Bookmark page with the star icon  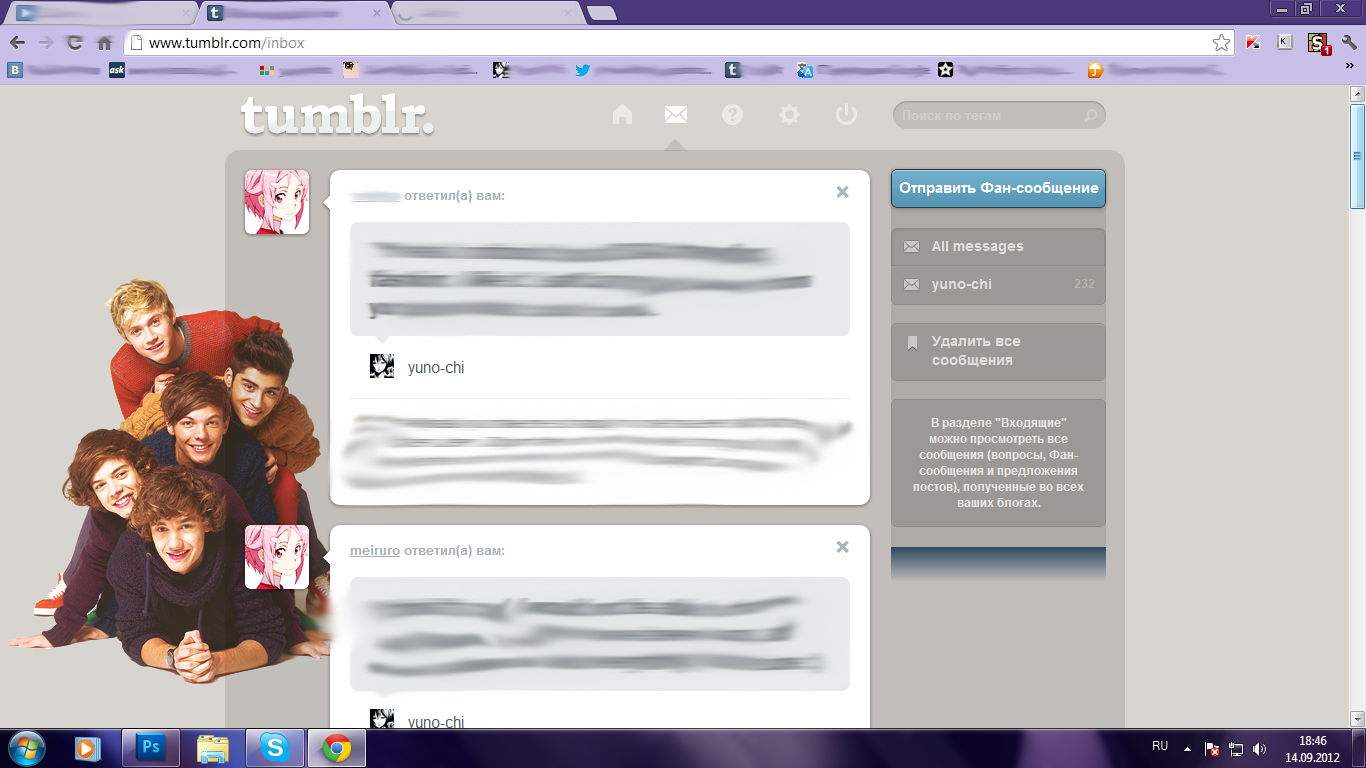(1221, 43)
